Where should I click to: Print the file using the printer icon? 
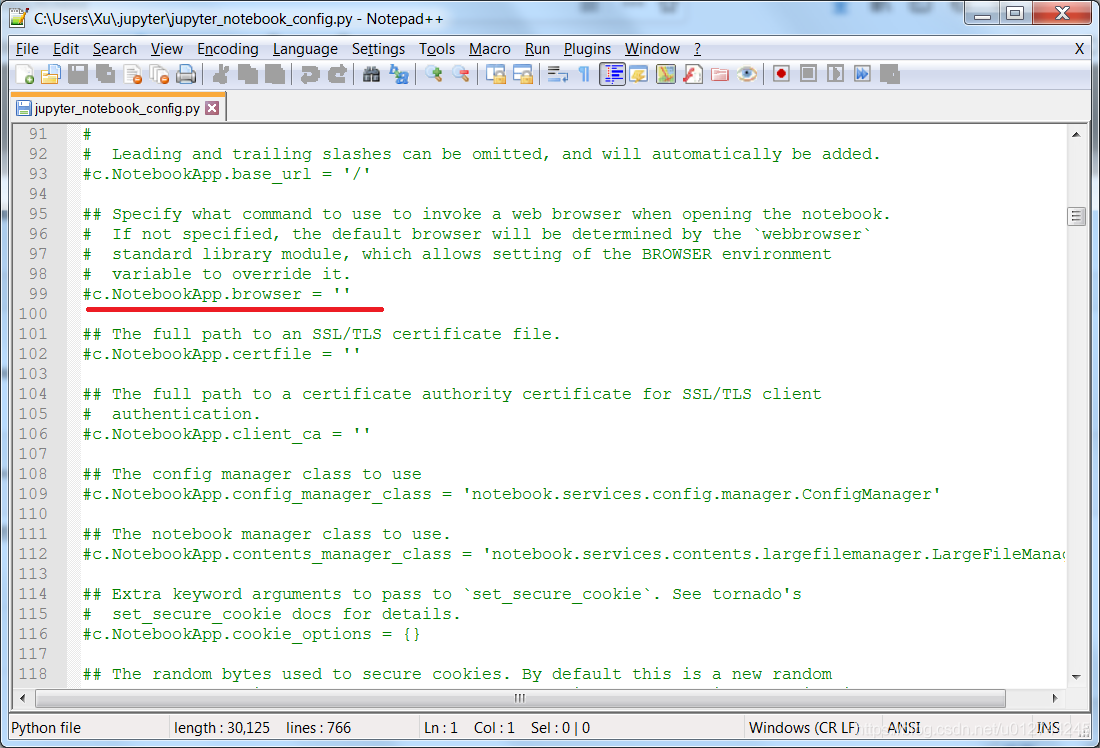coord(186,74)
